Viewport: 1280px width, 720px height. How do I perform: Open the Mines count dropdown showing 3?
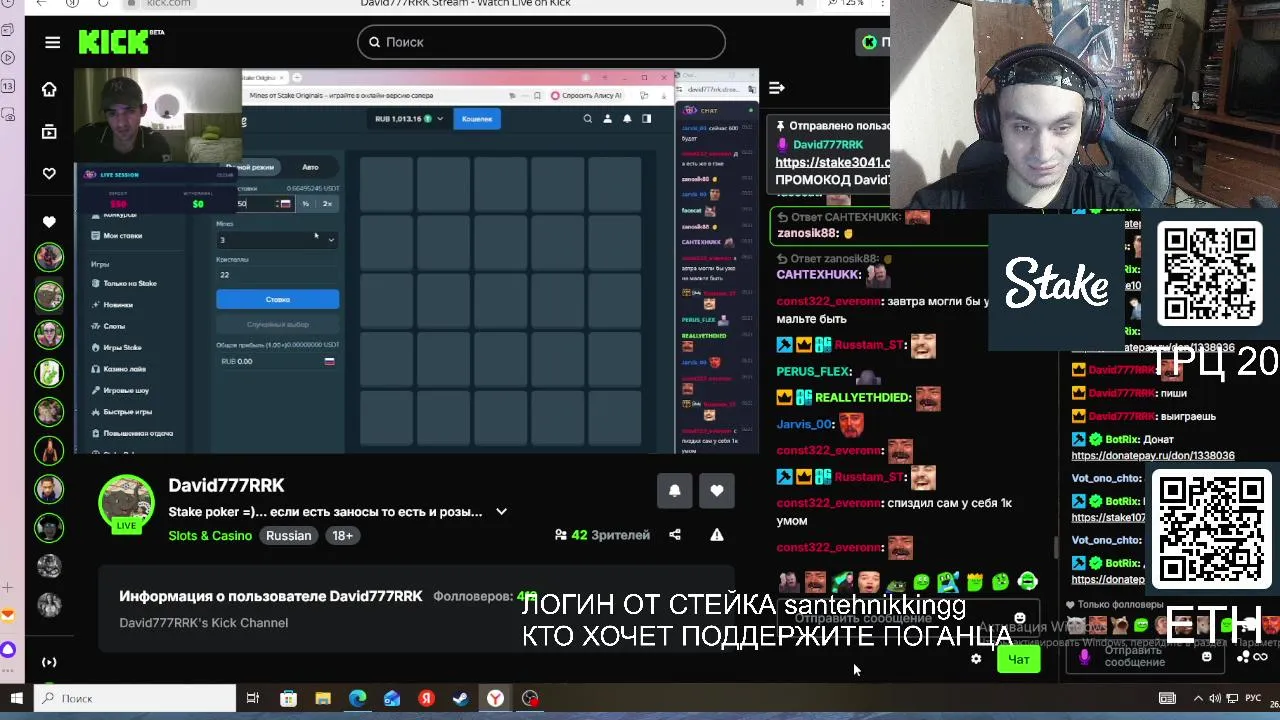pyautogui.click(x=277, y=239)
